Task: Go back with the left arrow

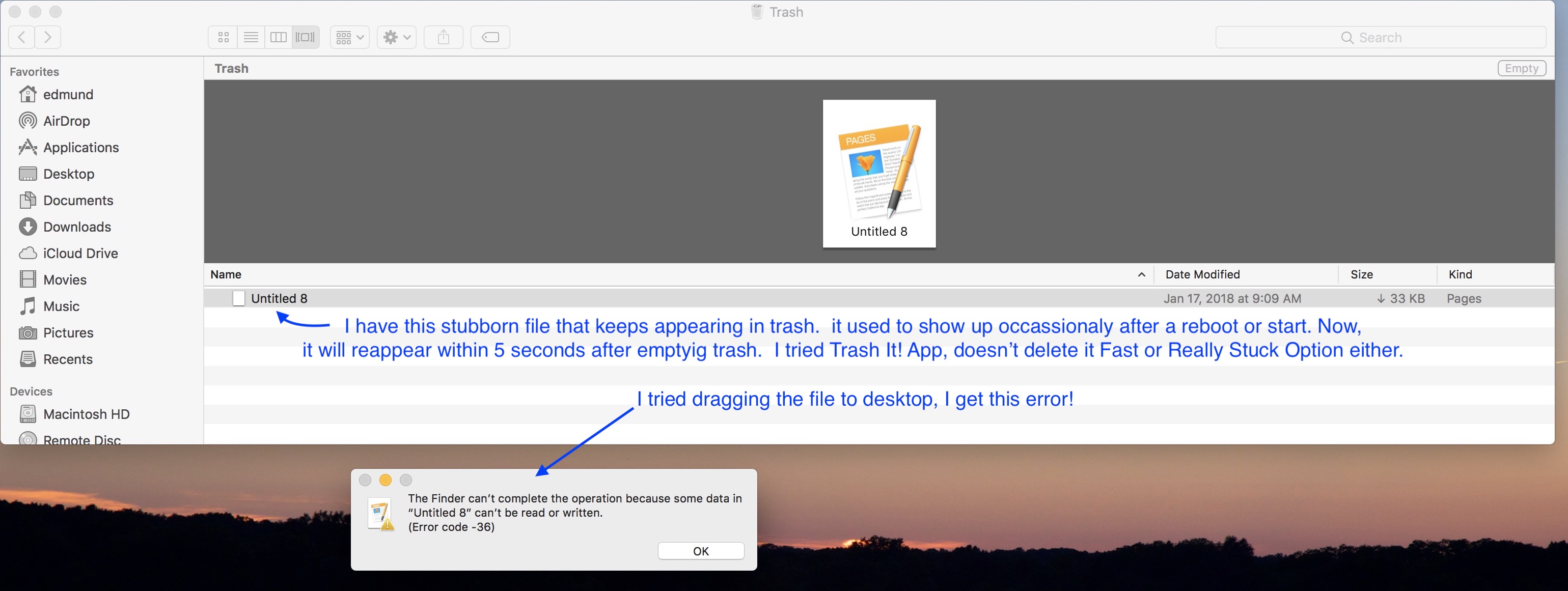Action: (22, 37)
